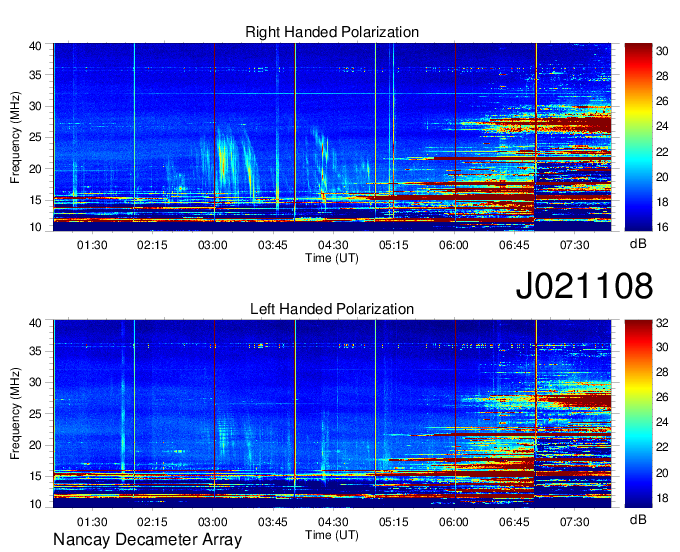Viewport: 680px width, 552px height.
Task: Click the 'Nancay Decameter Array' caption
Action: pyautogui.click(x=147, y=540)
